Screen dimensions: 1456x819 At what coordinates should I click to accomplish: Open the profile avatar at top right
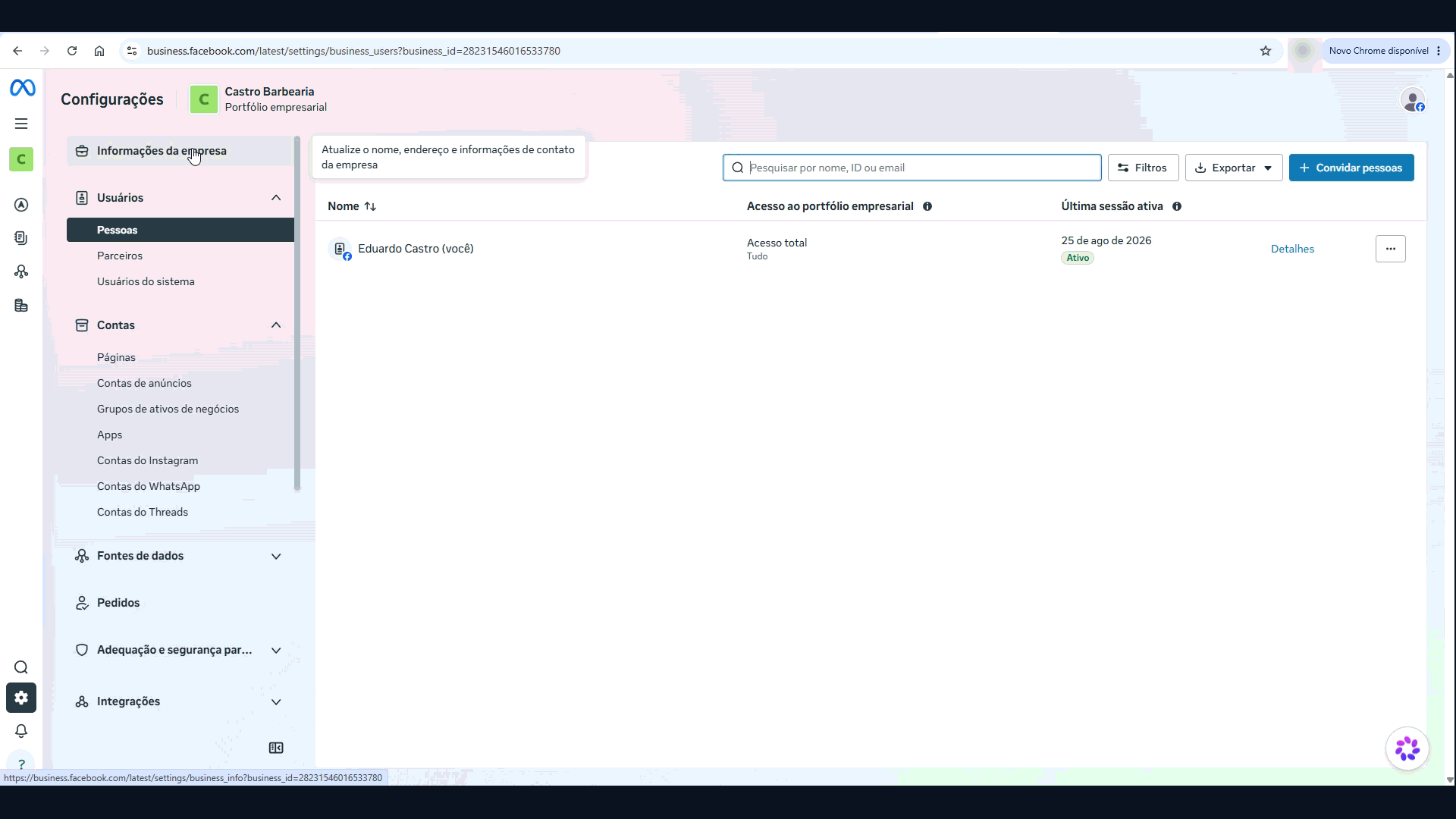click(x=1412, y=100)
